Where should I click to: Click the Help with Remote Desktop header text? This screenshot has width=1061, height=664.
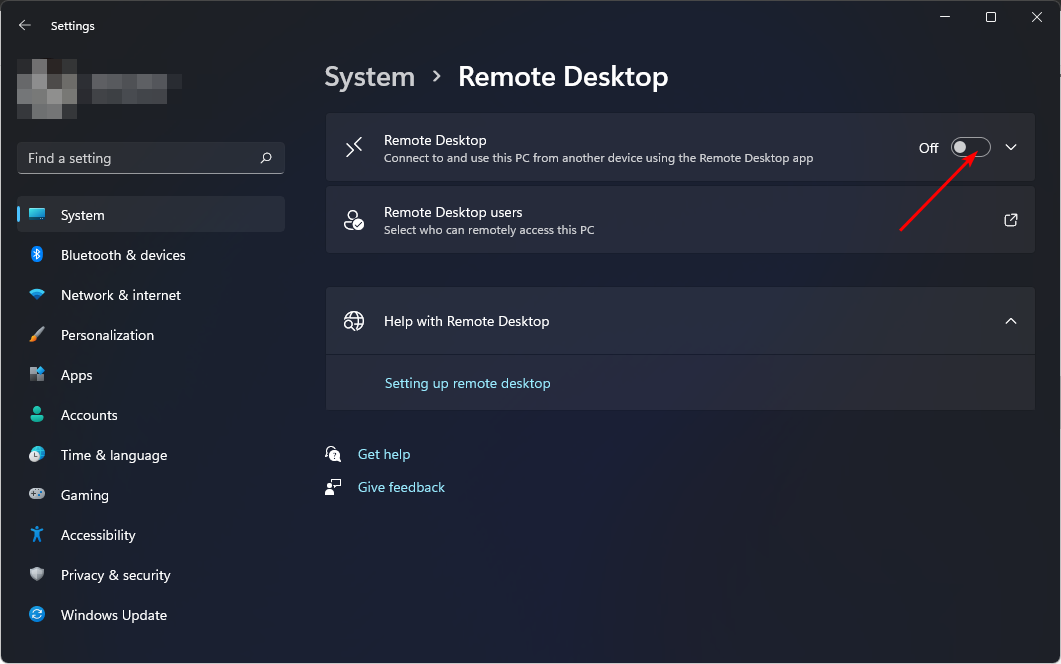[466, 321]
